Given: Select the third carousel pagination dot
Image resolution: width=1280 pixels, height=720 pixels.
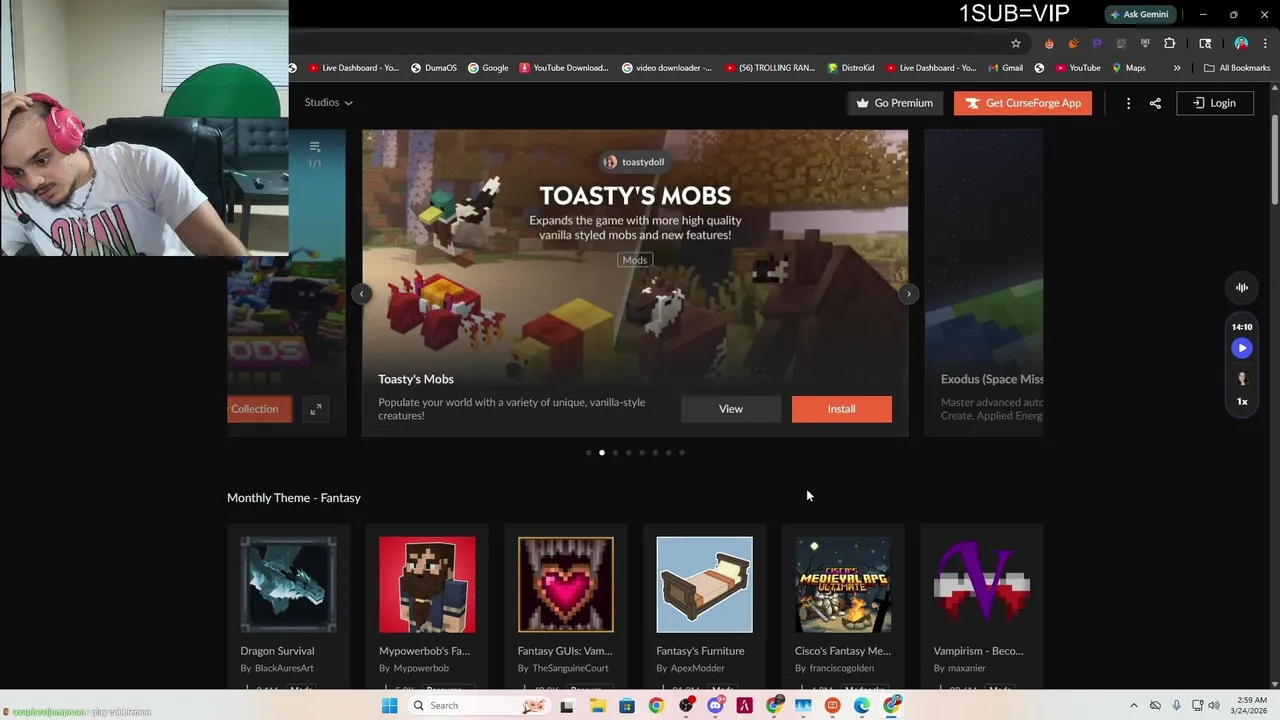Looking at the screenshot, I should click(x=615, y=453).
